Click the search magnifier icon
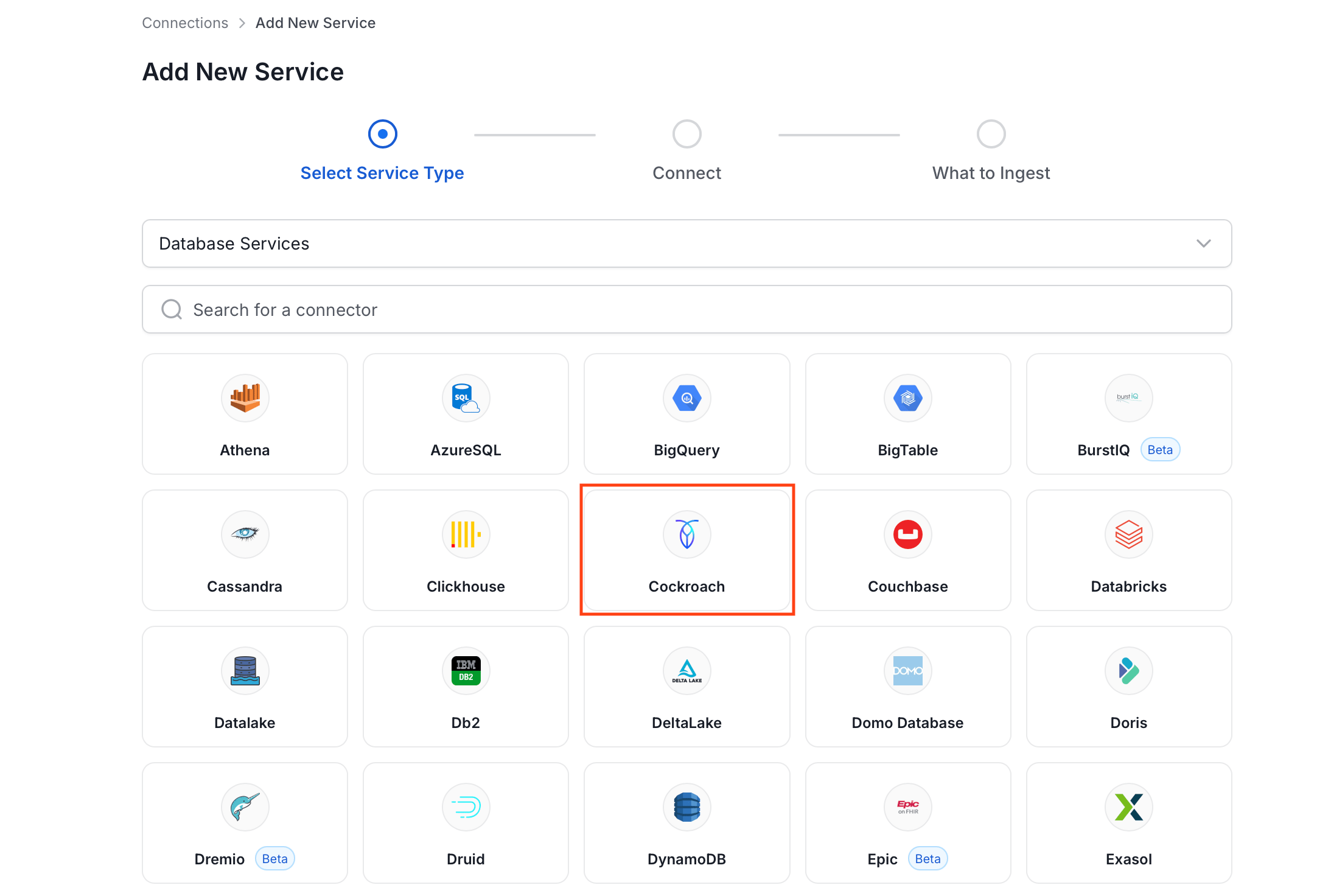Image resolution: width=1317 pixels, height=896 pixels. click(172, 309)
